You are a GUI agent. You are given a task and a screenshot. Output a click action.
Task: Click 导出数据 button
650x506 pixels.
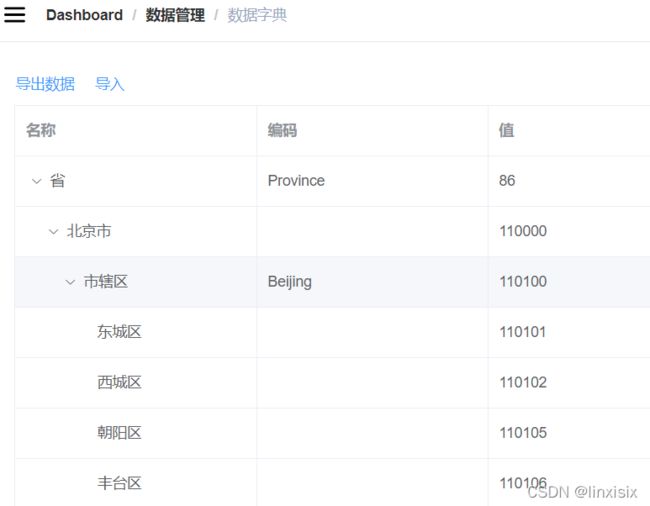45,84
